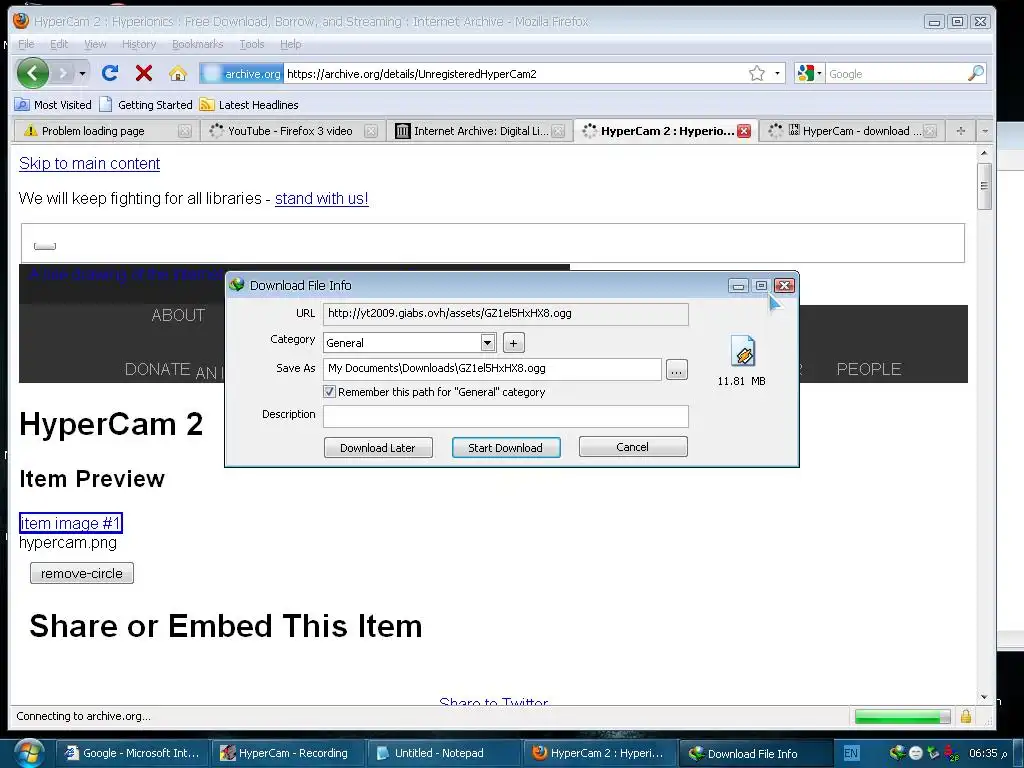Open the Bookmarks menu

coord(197,44)
